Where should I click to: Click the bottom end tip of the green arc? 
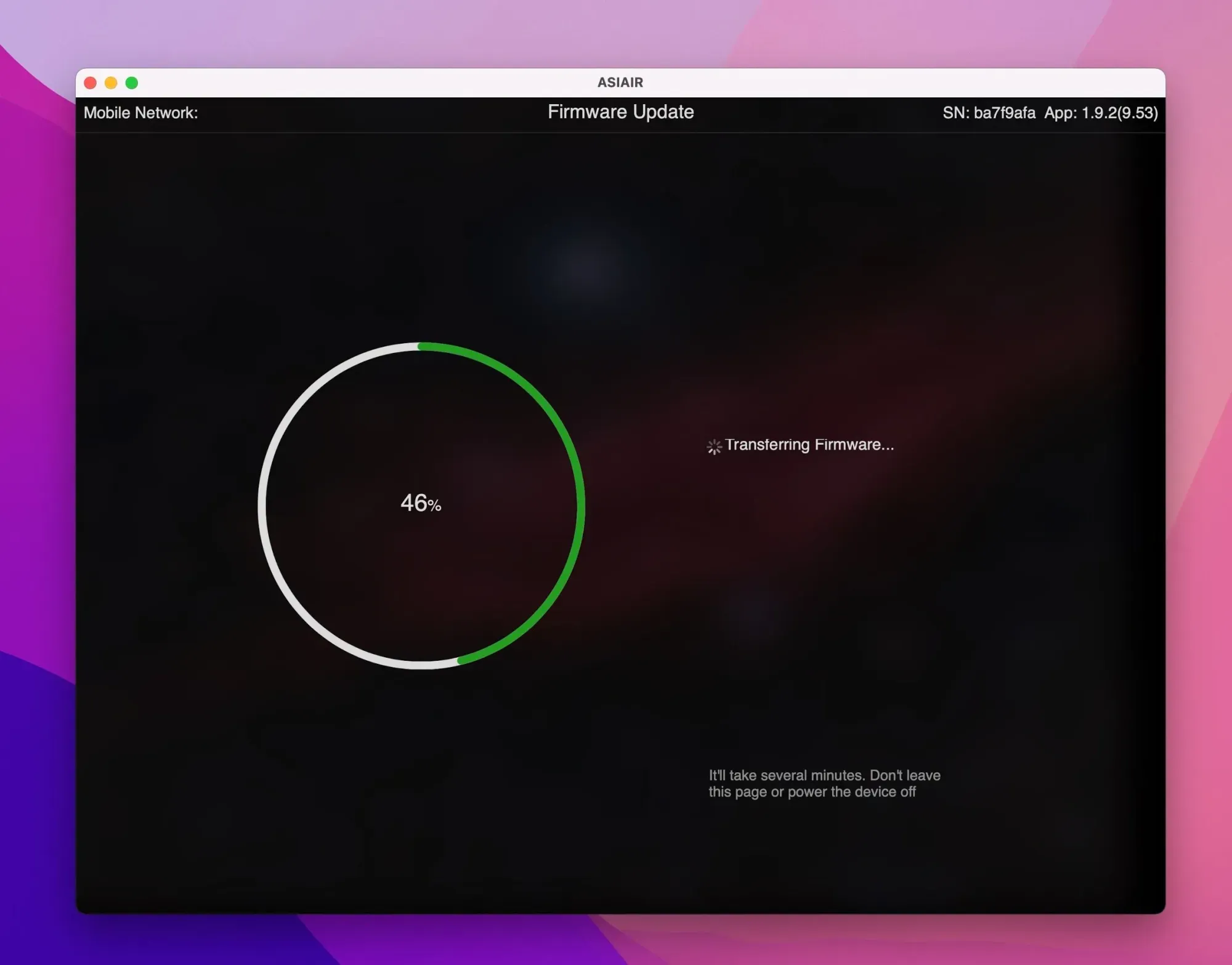click(461, 661)
